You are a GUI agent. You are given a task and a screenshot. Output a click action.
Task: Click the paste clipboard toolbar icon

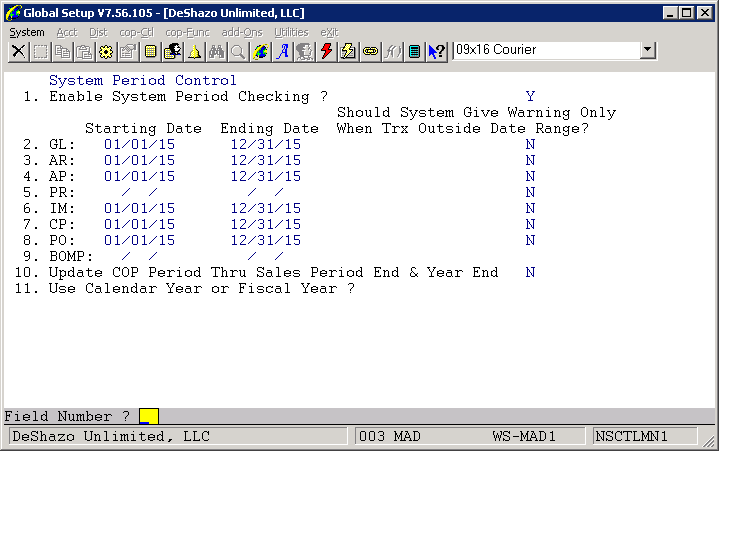[x=84, y=51]
